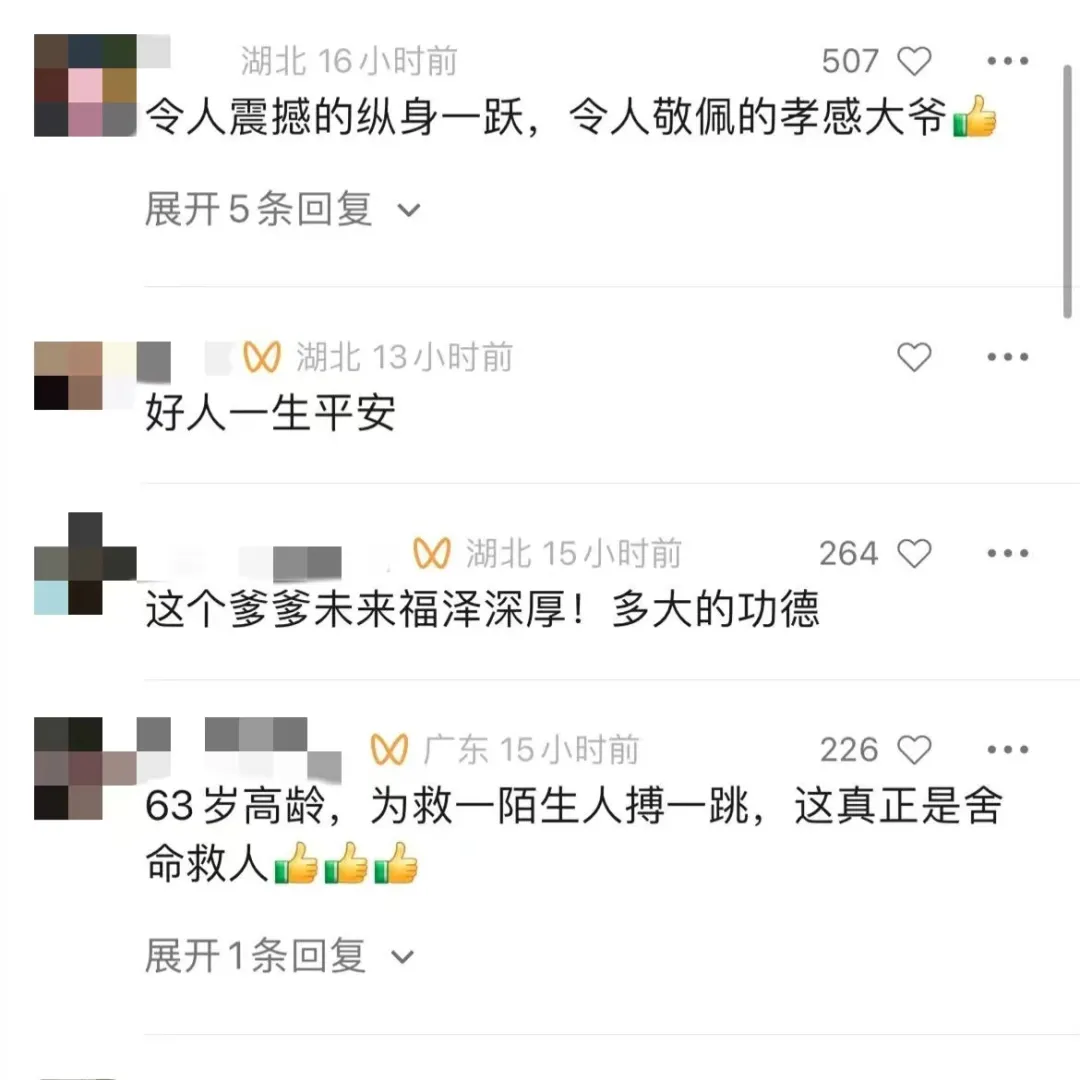Image resolution: width=1080 pixels, height=1080 pixels.
Task: Like the comment with 507 likes
Action: 913,61
